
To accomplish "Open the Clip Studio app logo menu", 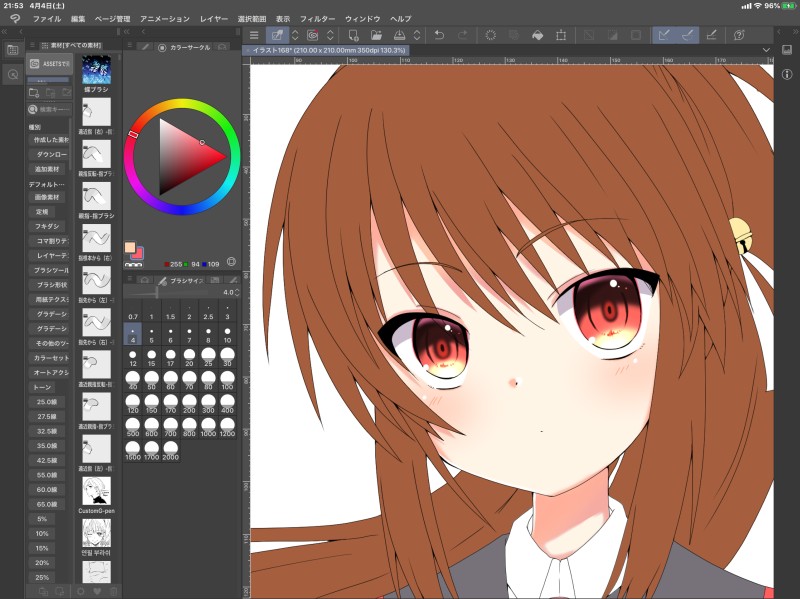I will point(15,19).
